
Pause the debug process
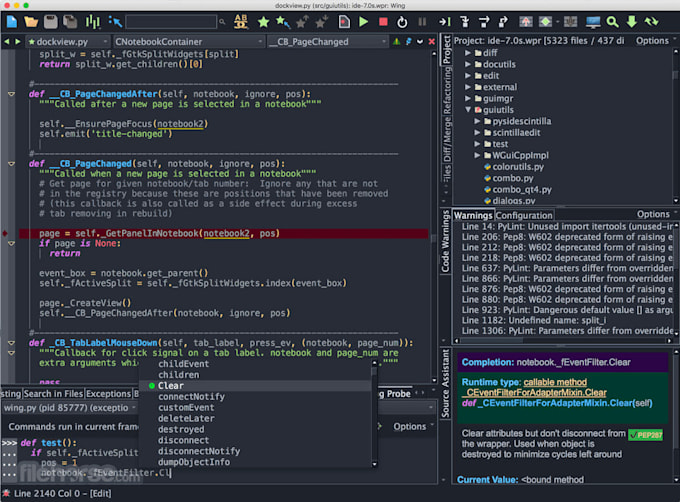[422, 21]
